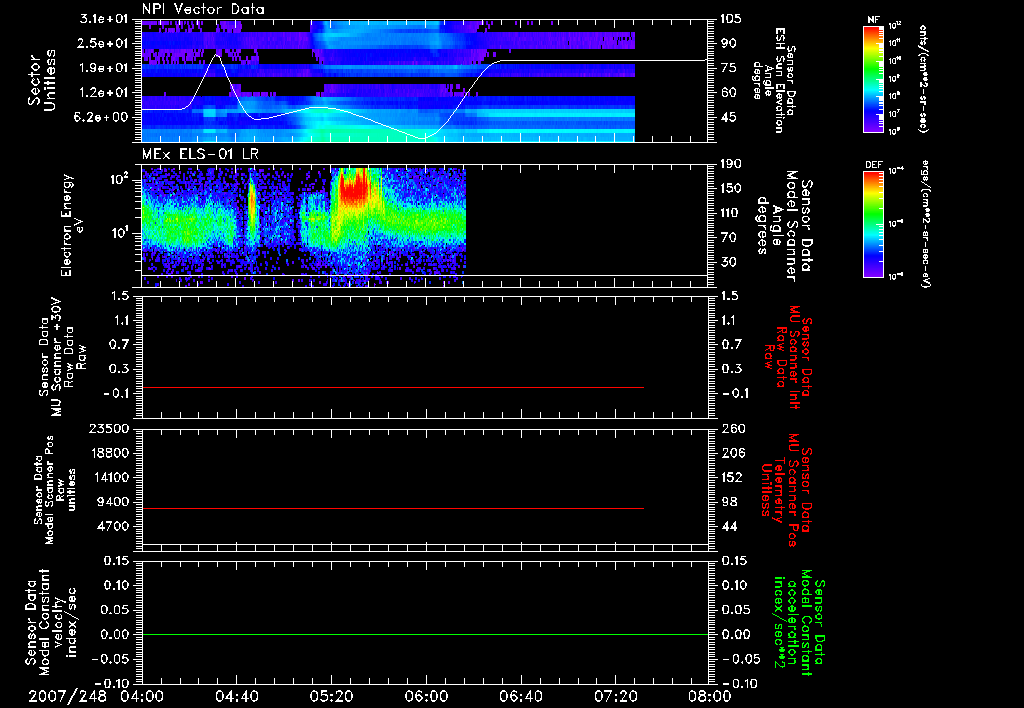
Task: Click the "Electron Energy eV" axis label
Action: [x=72, y=225]
